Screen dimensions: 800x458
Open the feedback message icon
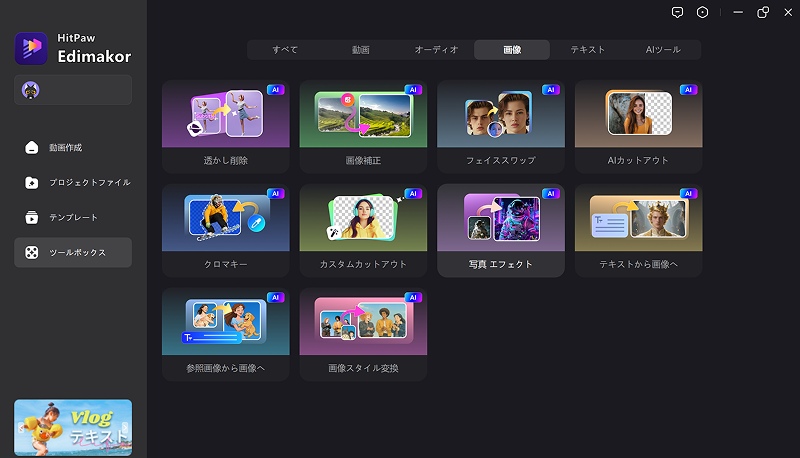click(x=677, y=12)
